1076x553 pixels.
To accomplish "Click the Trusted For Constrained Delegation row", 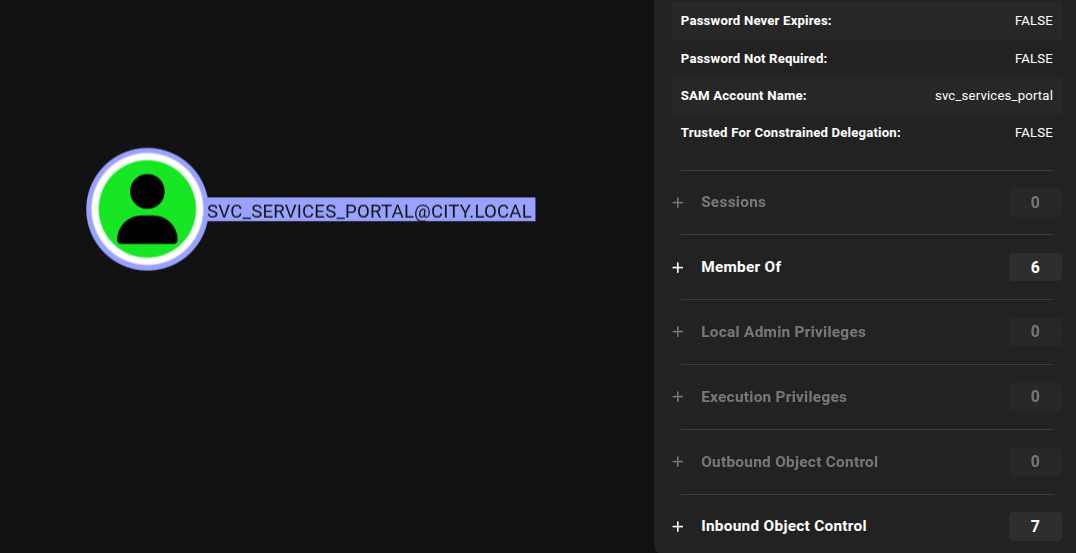I will point(866,133).
